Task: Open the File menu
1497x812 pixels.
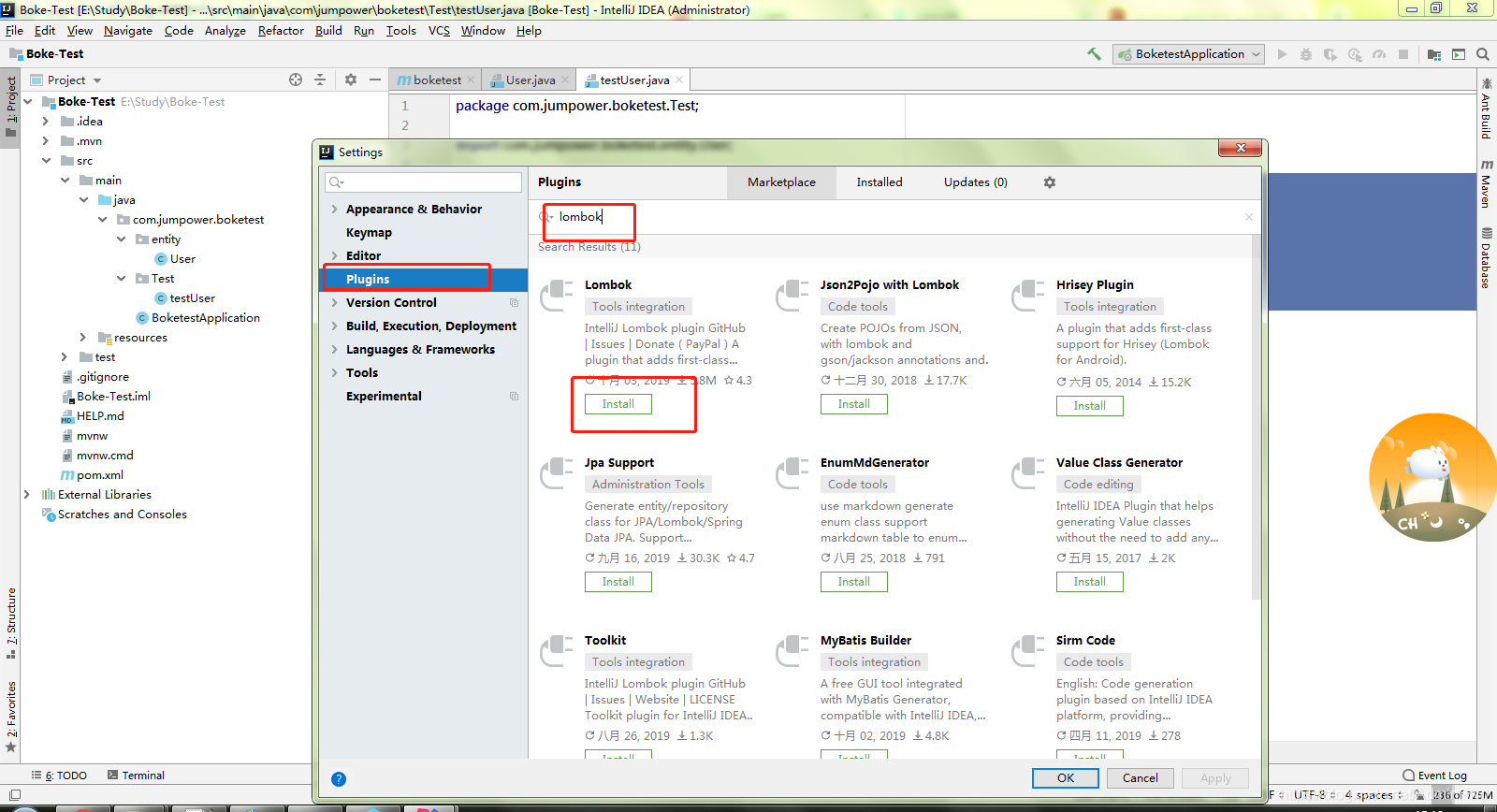Action: point(14,31)
